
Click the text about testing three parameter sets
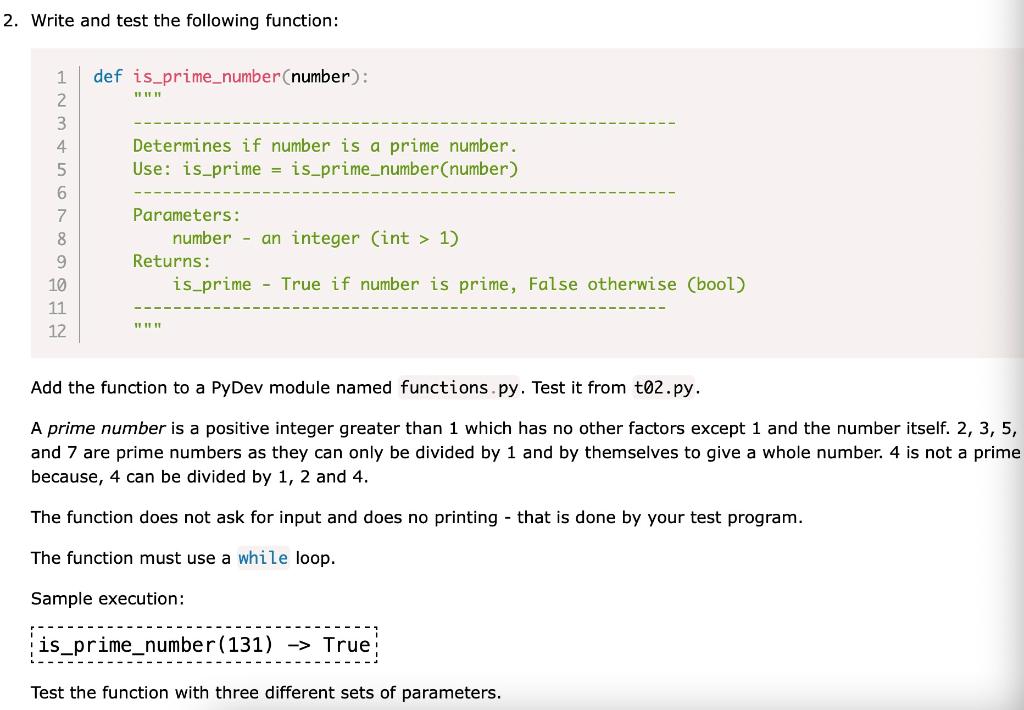pos(265,692)
